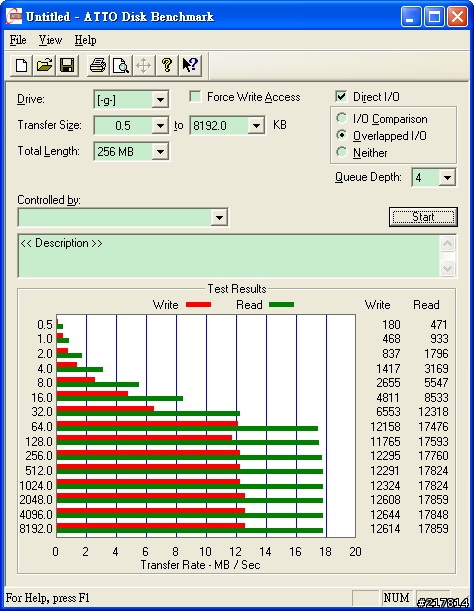Click the Read value 17760 for 256.0
This screenshot has height=611, width=474.
coord(433,456)
